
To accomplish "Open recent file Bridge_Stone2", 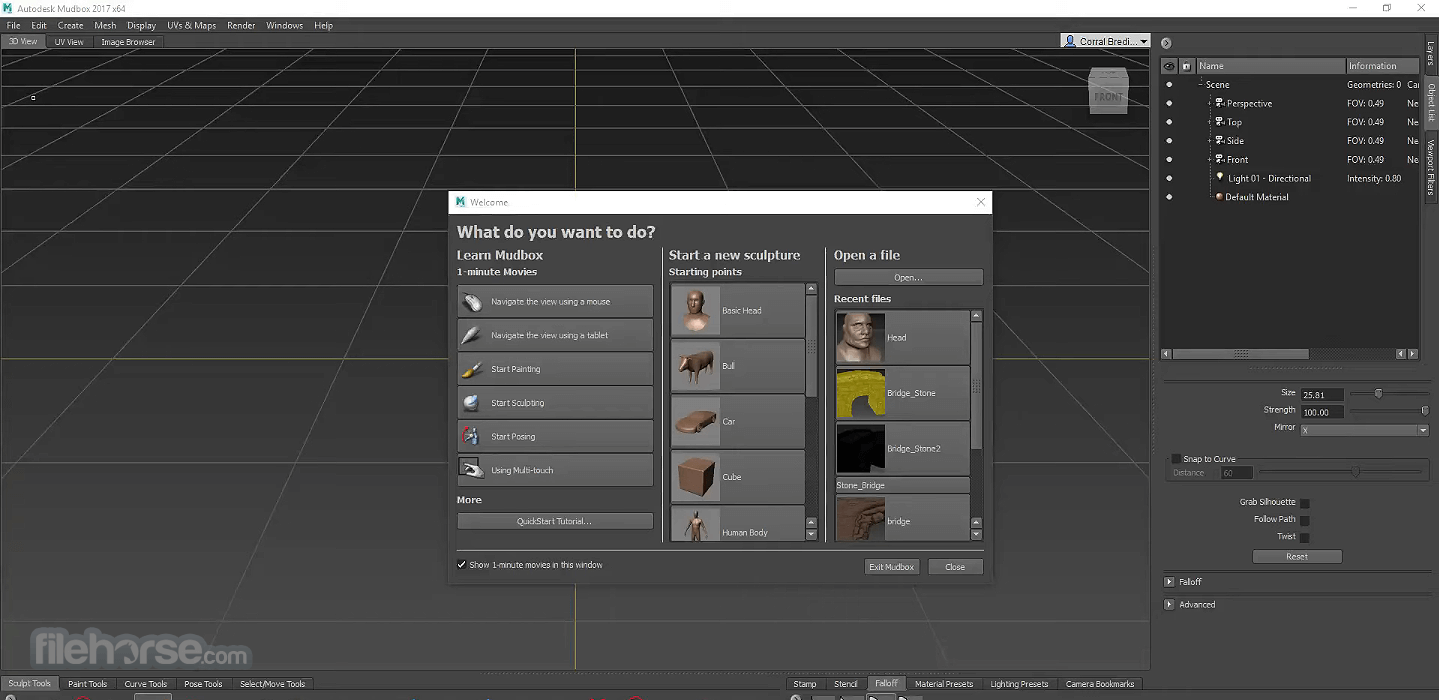I will coord(902,448).
